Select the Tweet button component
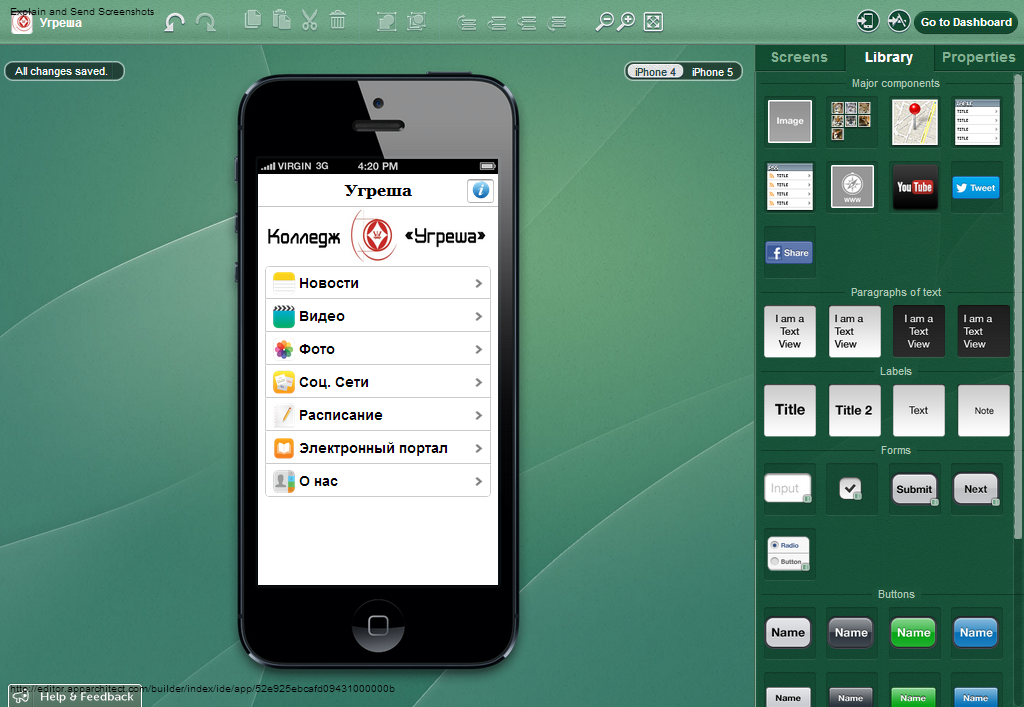Image resolution: width=1024 pixels, height=707 pixels. [x=976, y=188]
